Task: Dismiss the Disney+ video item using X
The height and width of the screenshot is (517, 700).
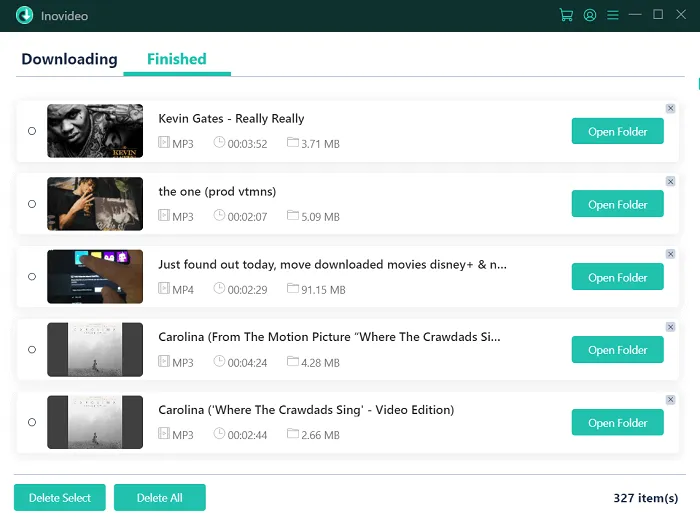Action: click(670, 254)
